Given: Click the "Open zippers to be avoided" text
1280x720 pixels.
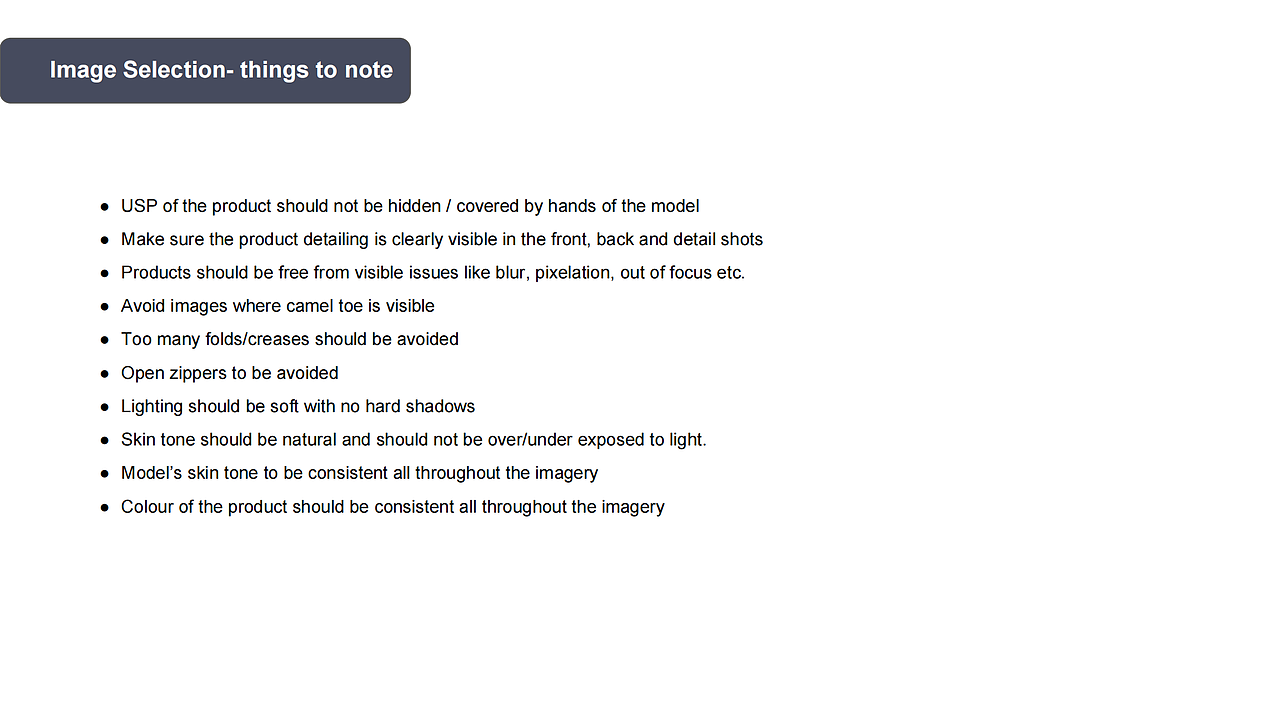Looking at the screenshot, I should click(x=229, y=373).
